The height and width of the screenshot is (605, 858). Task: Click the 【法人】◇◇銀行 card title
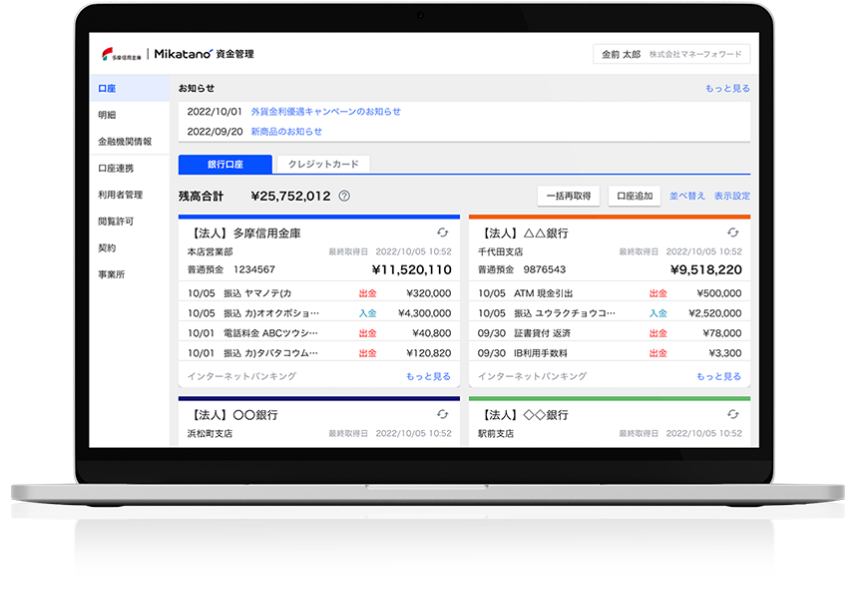click(523, 415)
